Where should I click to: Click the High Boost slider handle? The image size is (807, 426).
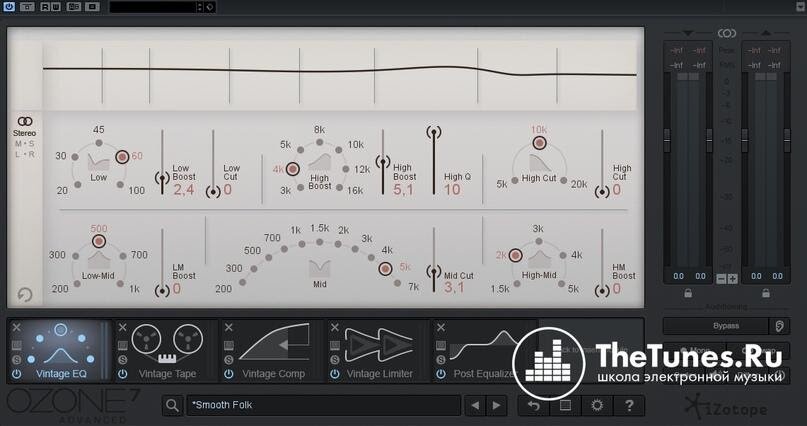(382, 163)
